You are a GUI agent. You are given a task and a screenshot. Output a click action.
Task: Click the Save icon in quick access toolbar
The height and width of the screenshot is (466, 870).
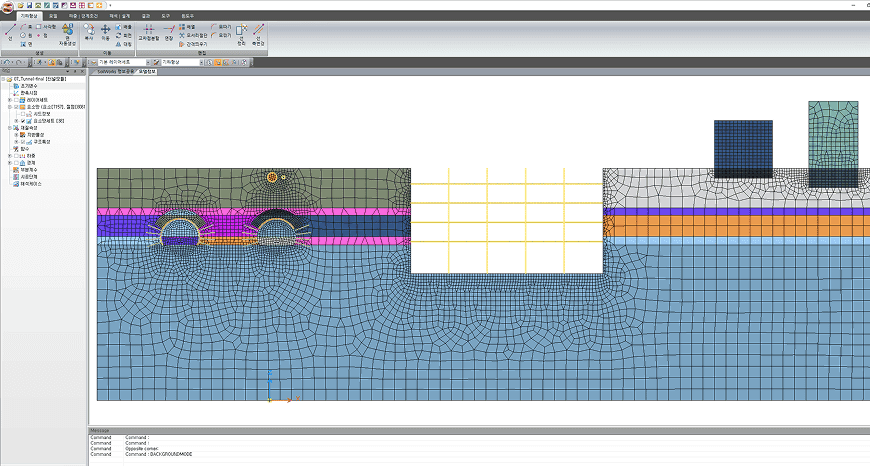(x=29, y=5)
